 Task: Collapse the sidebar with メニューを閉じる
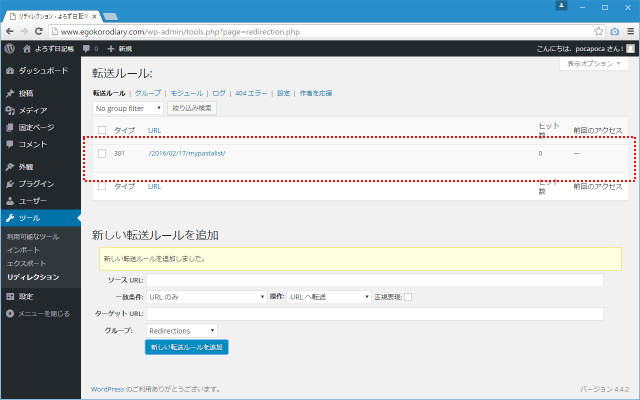point(42,313)
